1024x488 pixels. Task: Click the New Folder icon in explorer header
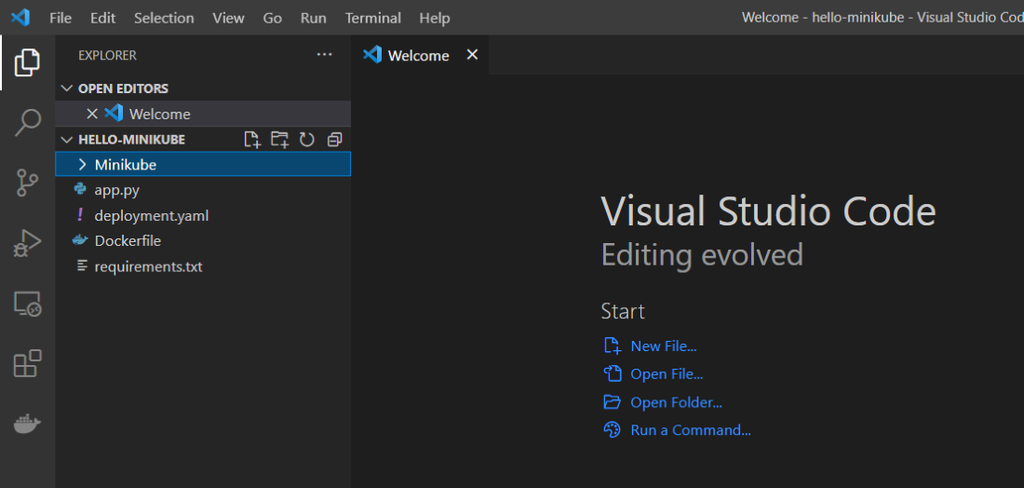279,140
